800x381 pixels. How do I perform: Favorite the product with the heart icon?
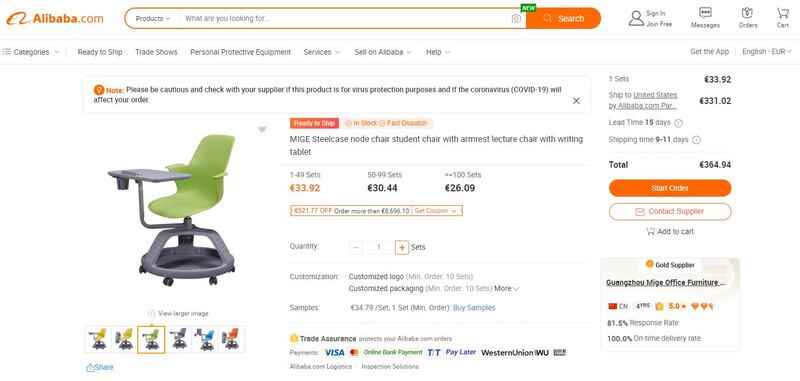click(262, 130)
